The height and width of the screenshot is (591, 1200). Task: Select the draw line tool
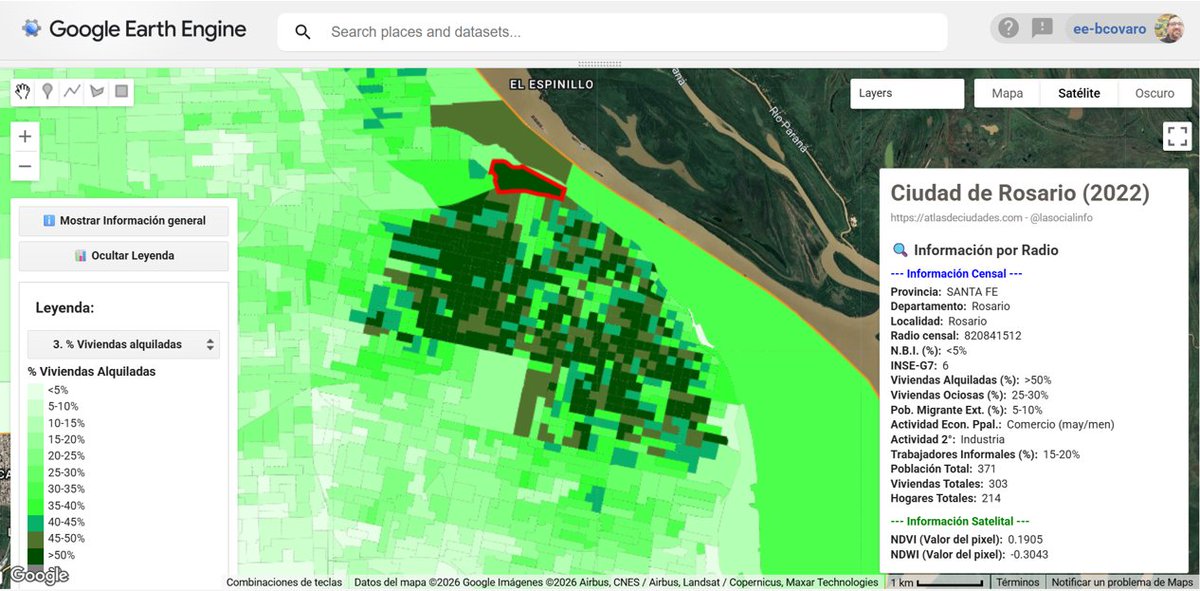click(x=72, y=92)
